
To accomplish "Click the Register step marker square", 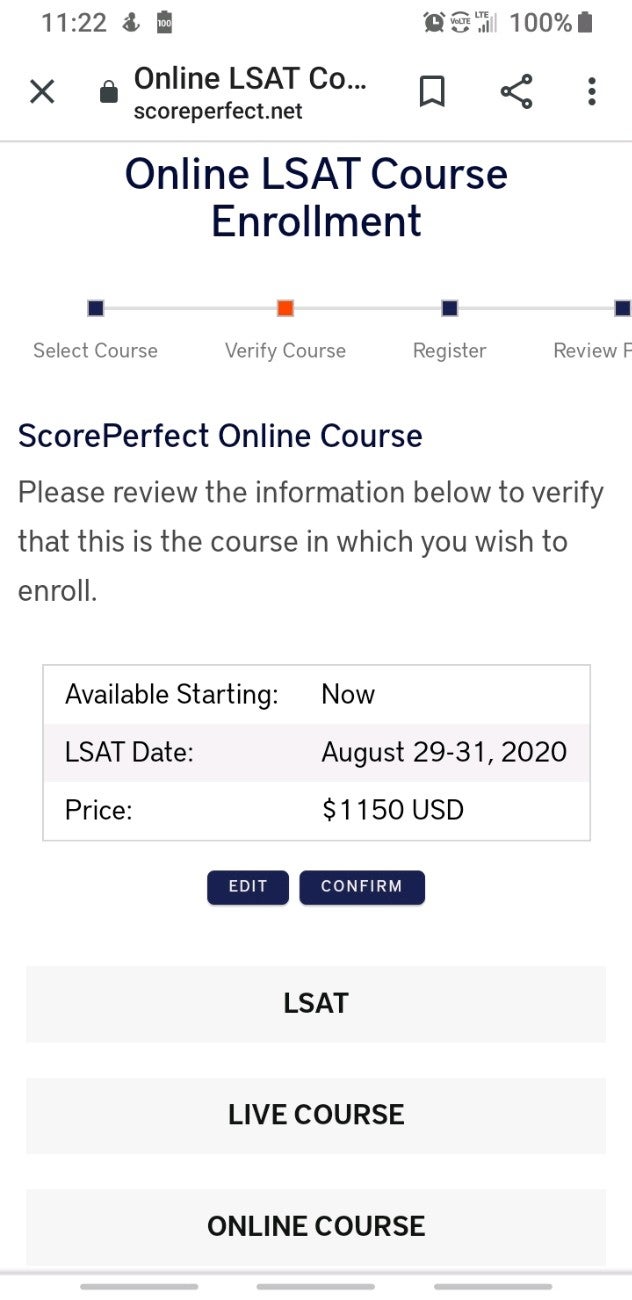I will click(x=449, y=308).
